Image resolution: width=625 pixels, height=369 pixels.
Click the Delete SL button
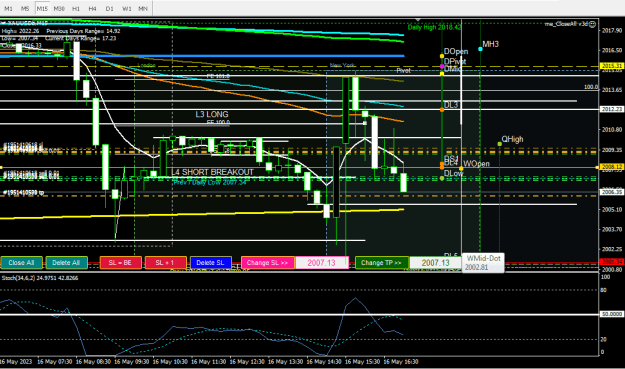pyautogui.click(x=210, y=263)
